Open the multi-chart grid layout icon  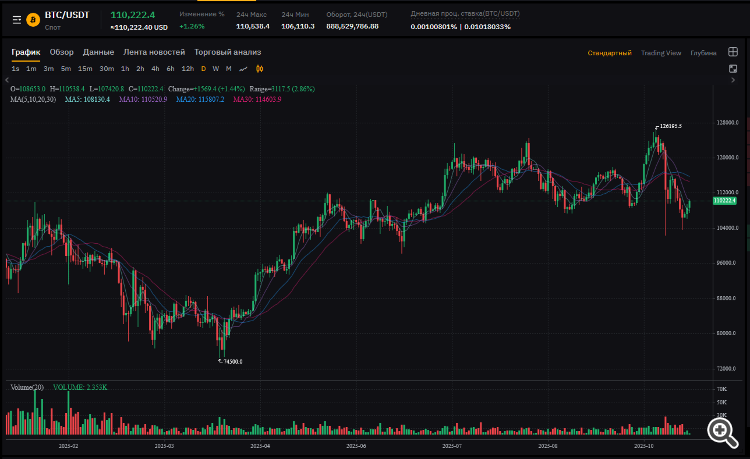click(x=733, y=52)
